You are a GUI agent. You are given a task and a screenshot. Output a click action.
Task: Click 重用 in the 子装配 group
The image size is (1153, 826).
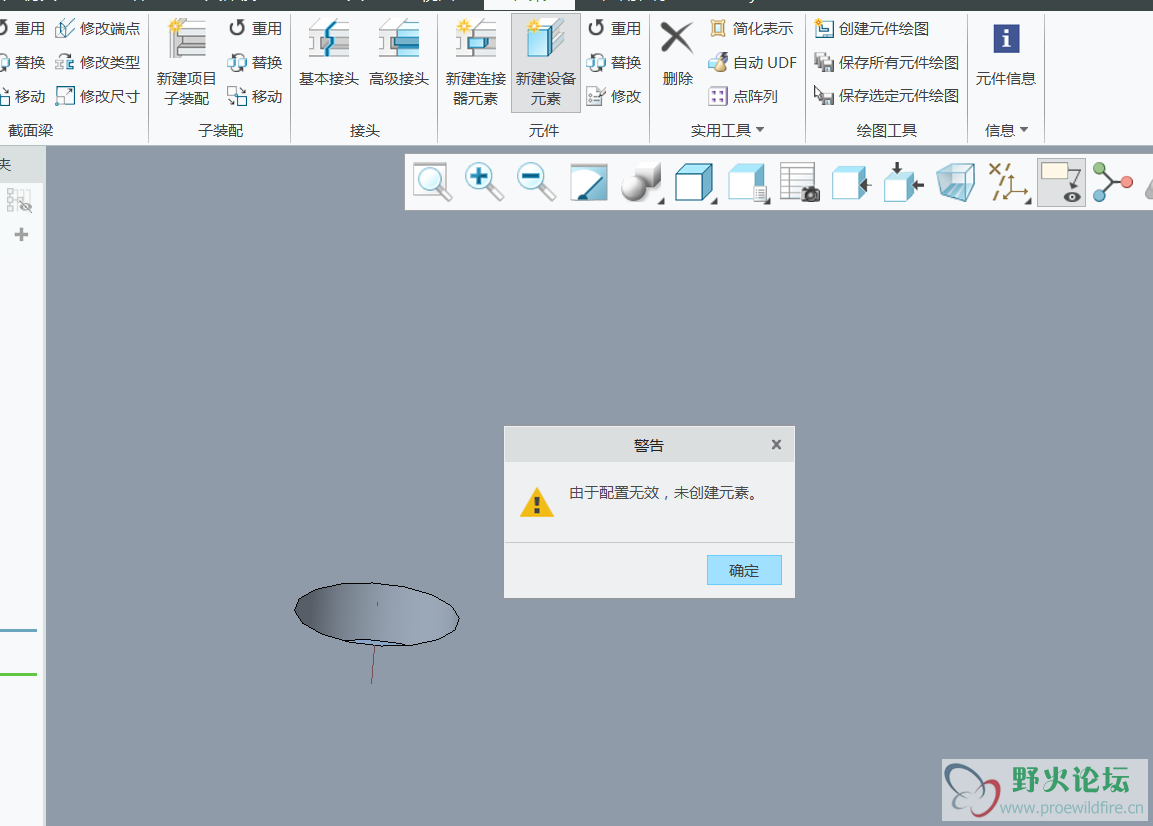pyautogui.click(x=255, y=29)
